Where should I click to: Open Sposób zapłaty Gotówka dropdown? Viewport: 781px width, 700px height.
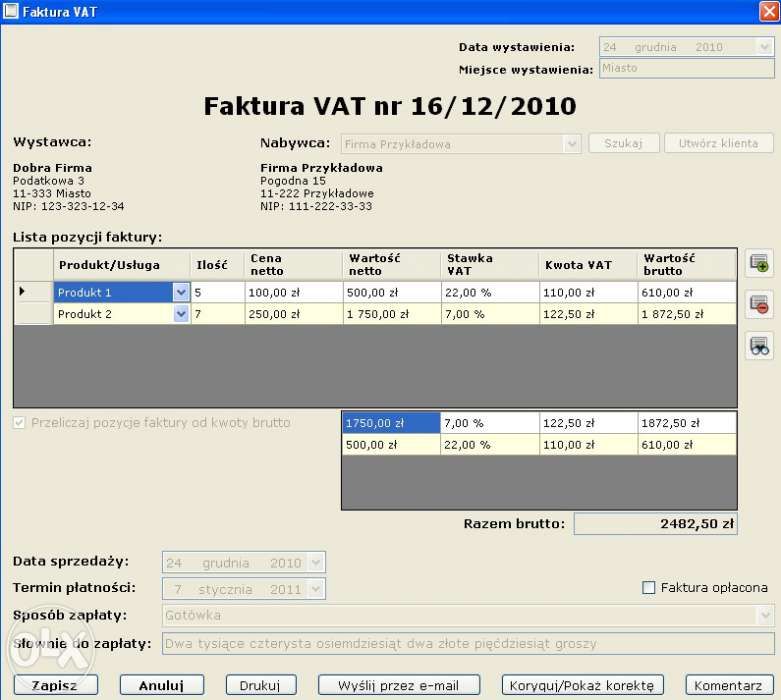pyautogui.click(x=766, y=615)
